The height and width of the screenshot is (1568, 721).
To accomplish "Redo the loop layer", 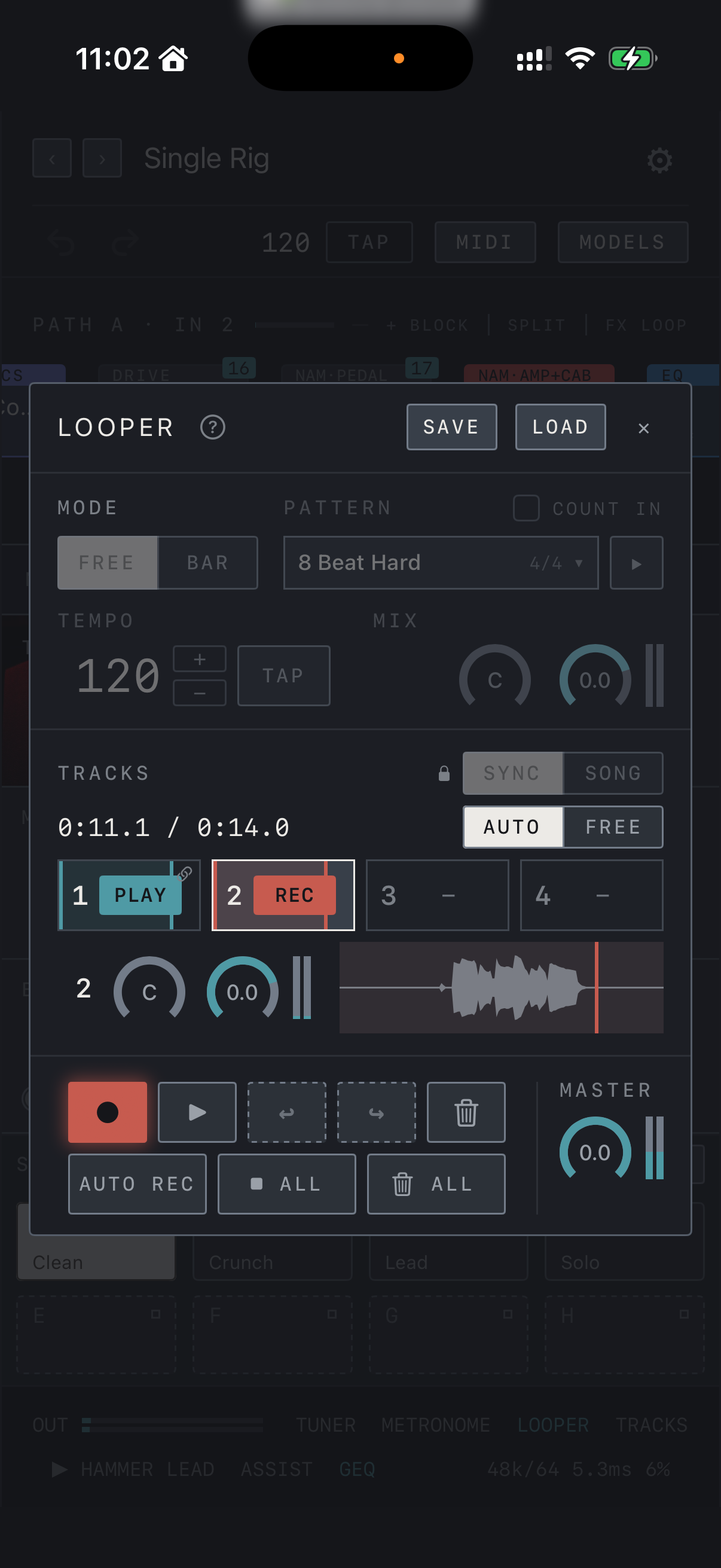I will 377,1112.
